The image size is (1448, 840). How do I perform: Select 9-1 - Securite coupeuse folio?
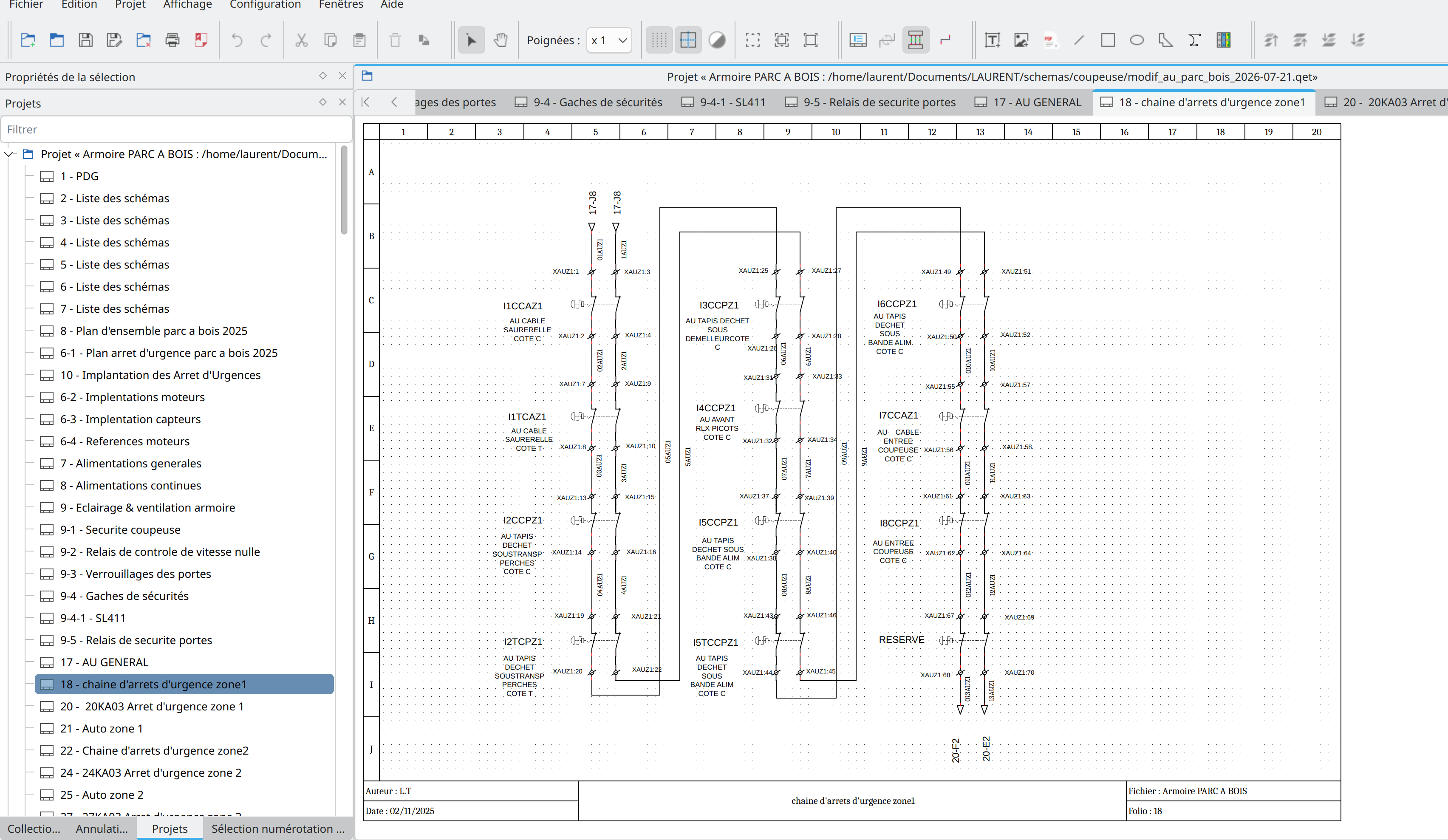tap(120, 530)
